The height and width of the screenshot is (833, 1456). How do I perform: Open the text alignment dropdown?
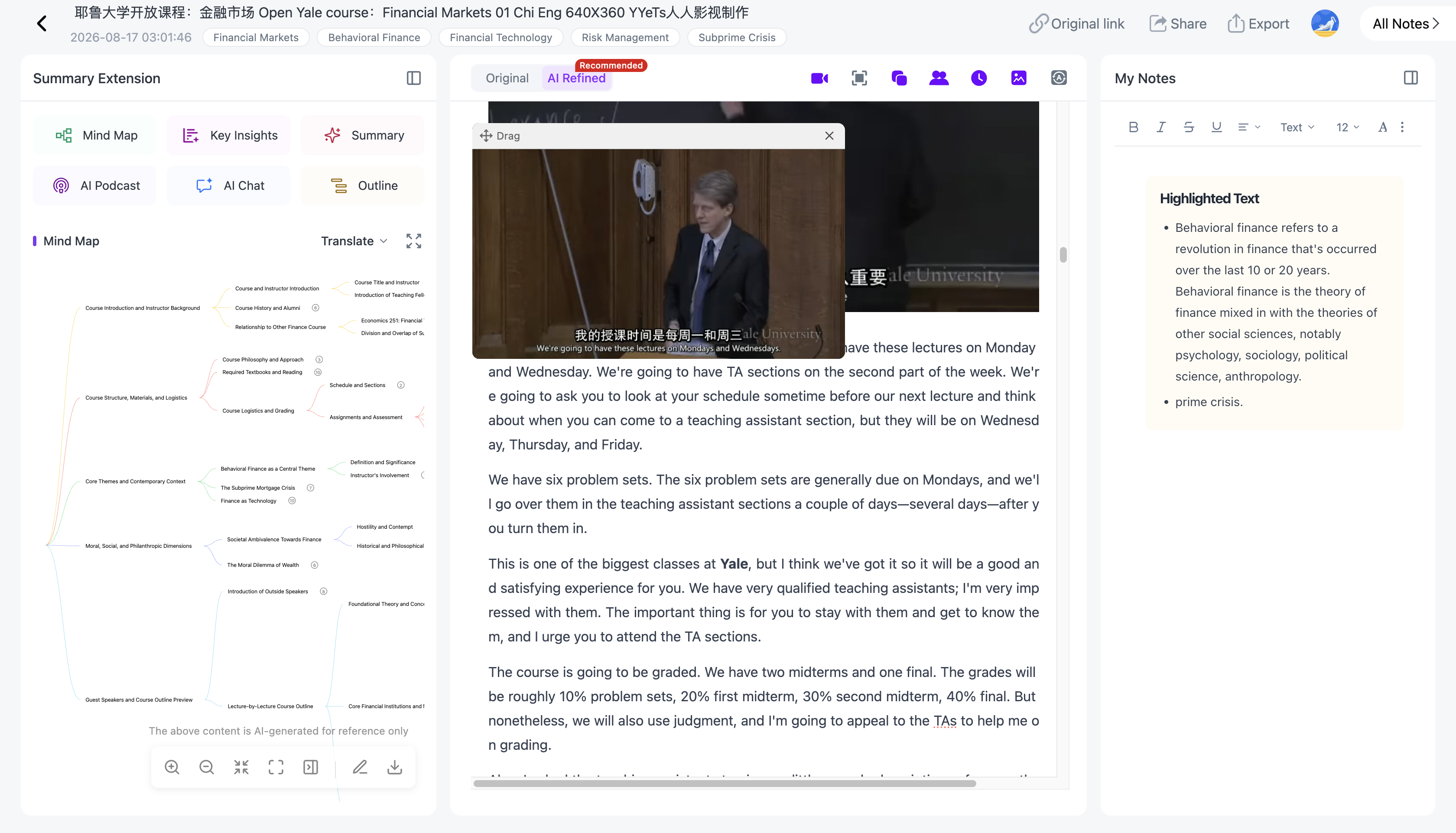(1249, 127)
